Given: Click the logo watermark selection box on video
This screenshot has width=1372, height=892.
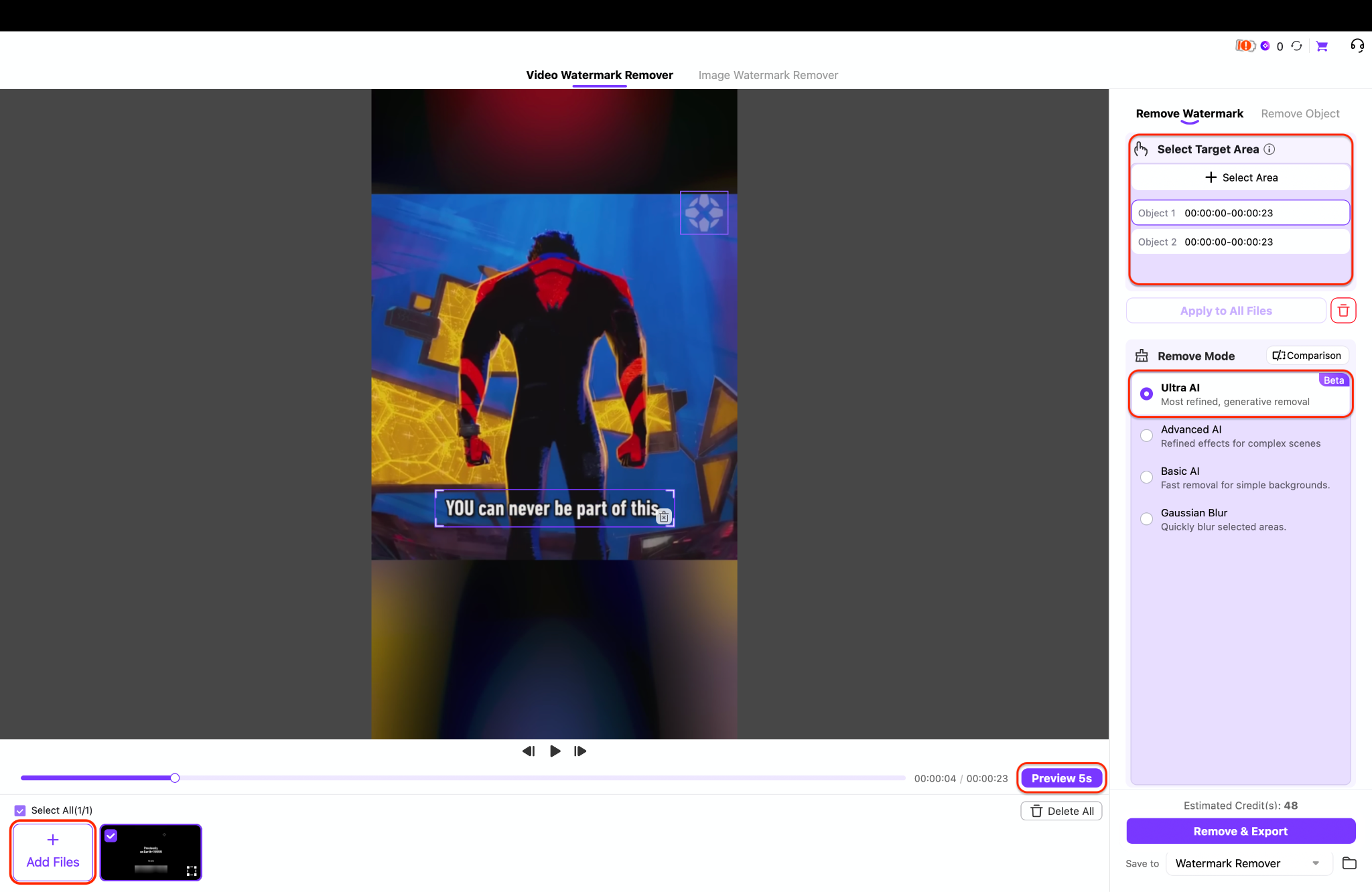Looking at the screenshot, I should click(704, 213).
